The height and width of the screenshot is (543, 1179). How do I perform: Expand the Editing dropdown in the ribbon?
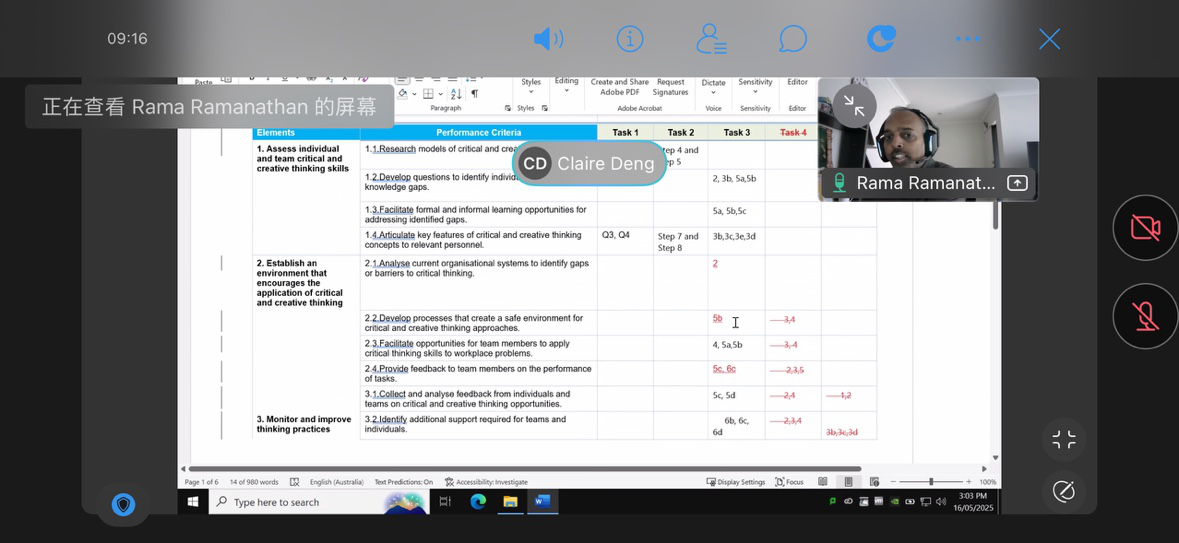(x=566, y=86)
